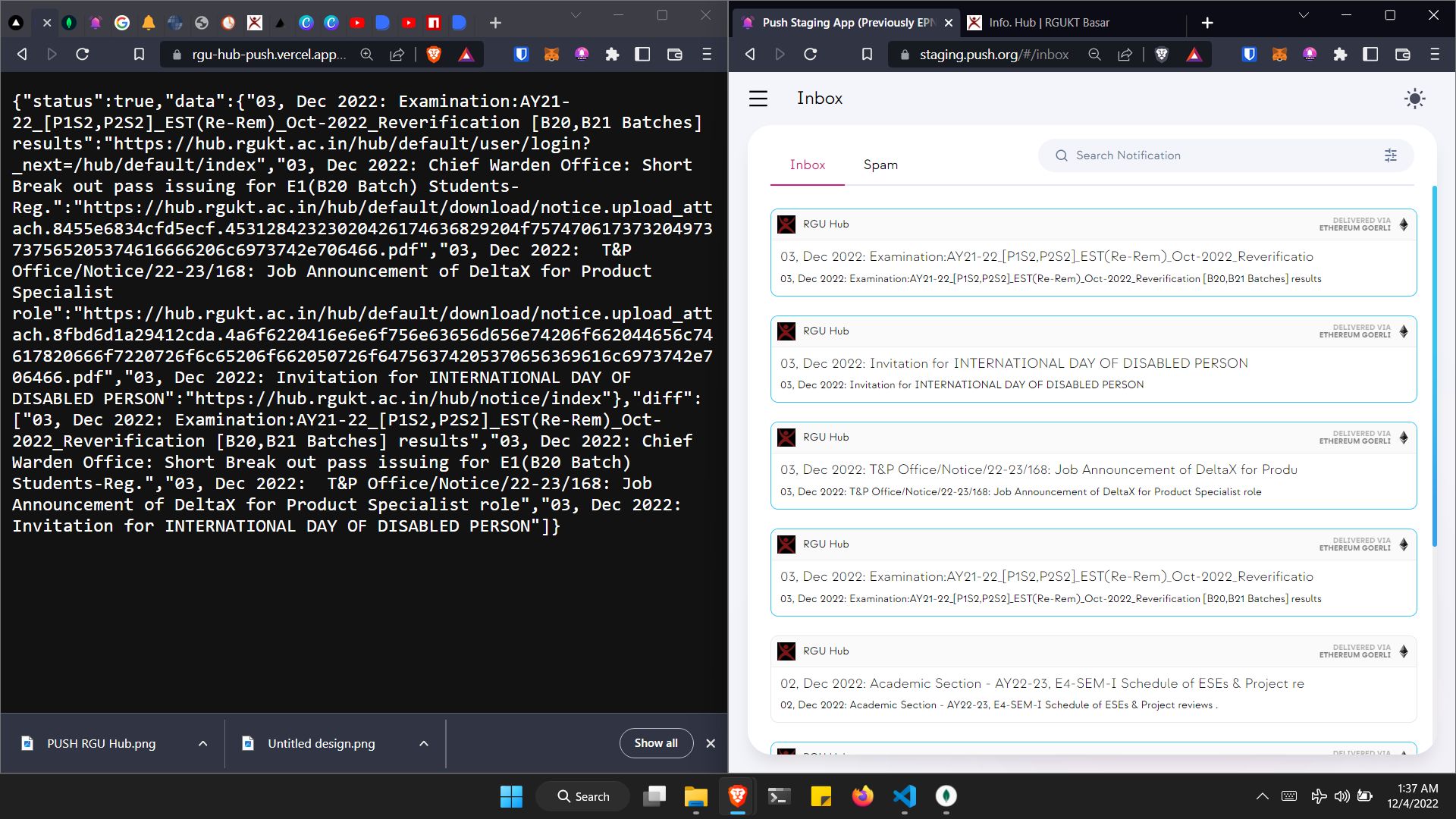The height and width of the screenshot is (819, 1456).
Task: Click Show all downloads button
Action: [656, 743]
